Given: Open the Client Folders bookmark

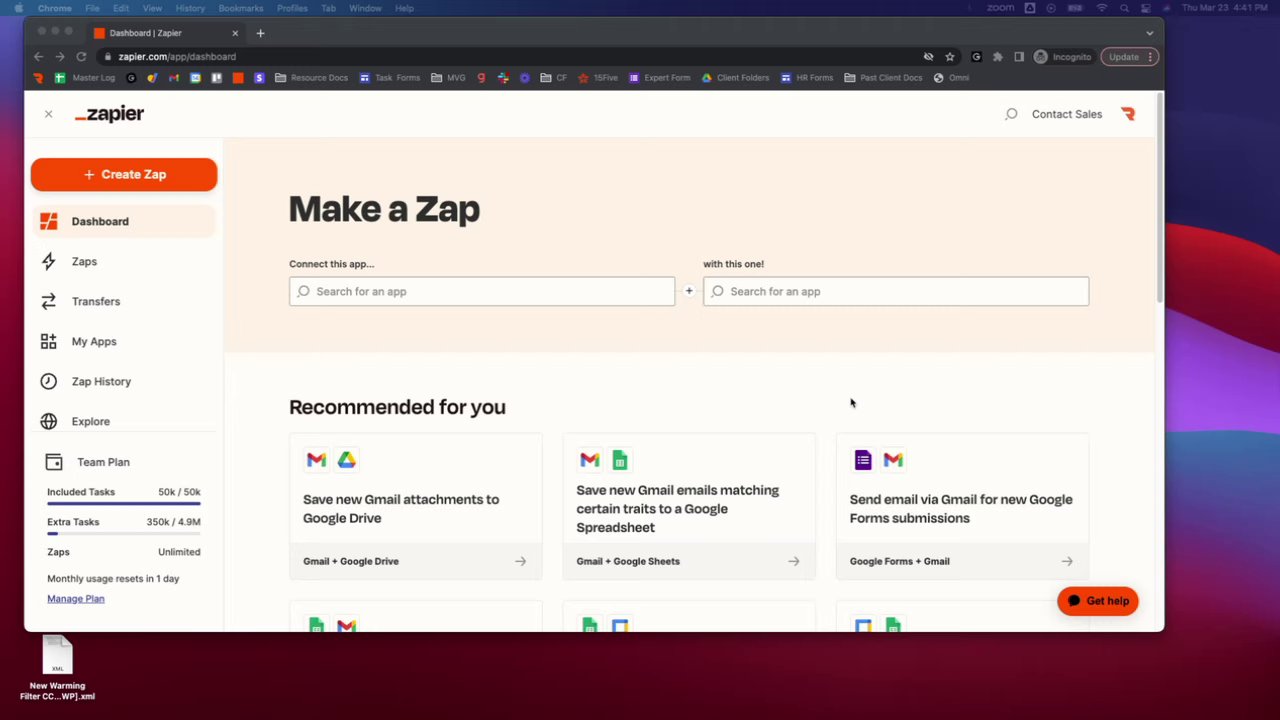Looking at the screenshot, I should coord(735,78).
